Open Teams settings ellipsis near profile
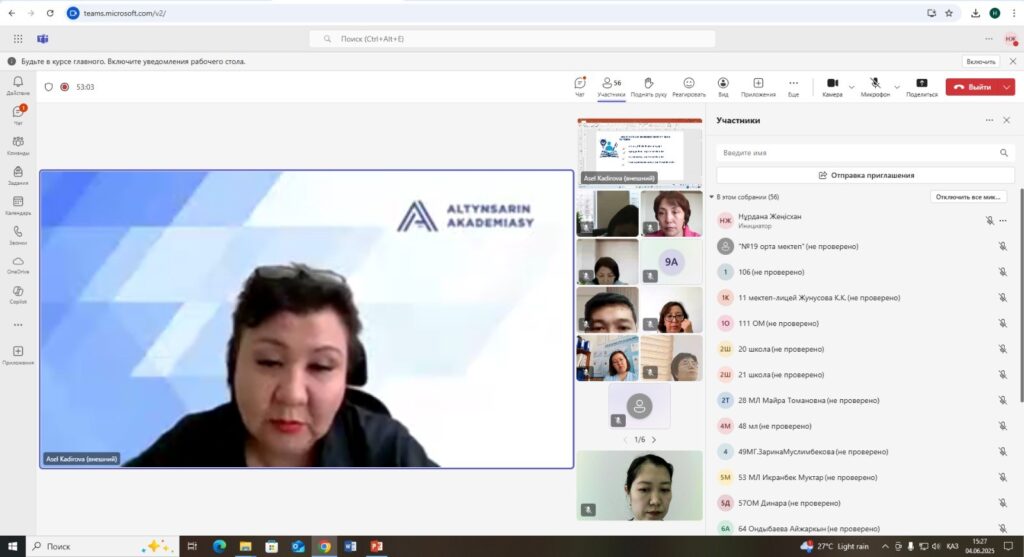Screen dimensions: 1024x557 (989, 39)
